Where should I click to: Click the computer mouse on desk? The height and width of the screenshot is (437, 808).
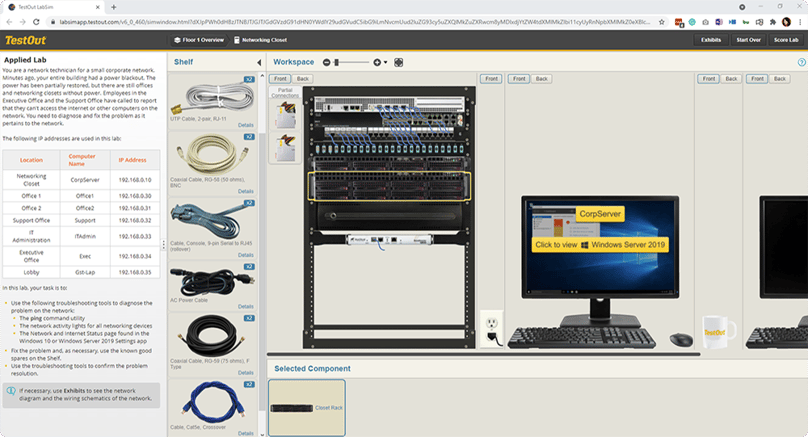point(681,340)
